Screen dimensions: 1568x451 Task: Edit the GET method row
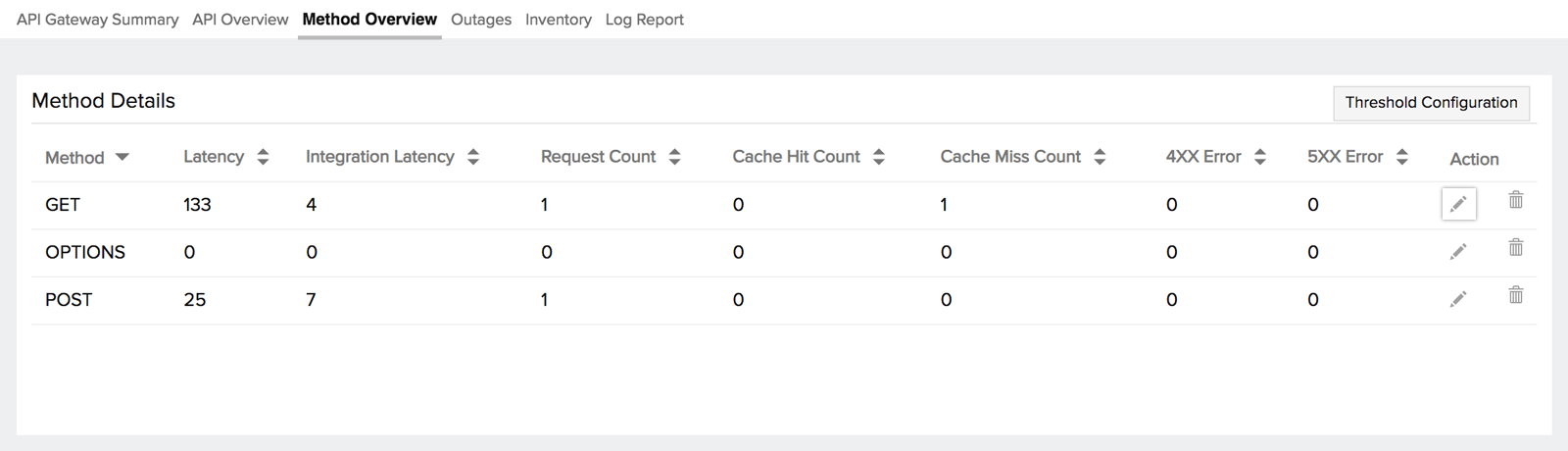(x=1458, y=204)
